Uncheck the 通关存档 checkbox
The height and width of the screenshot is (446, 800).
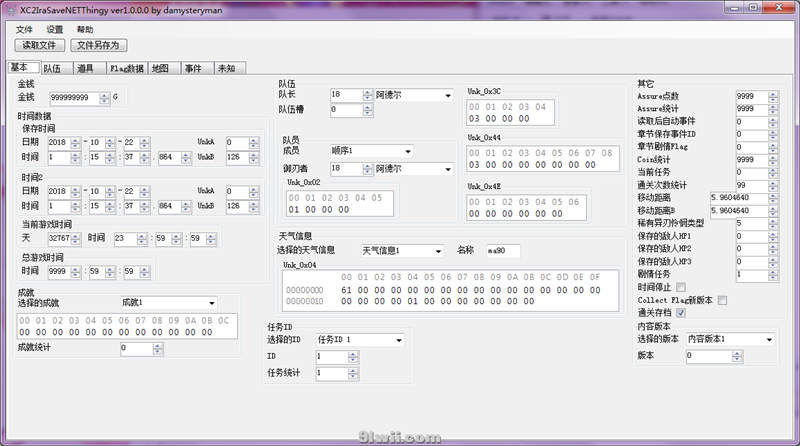[x=709, y=313]
